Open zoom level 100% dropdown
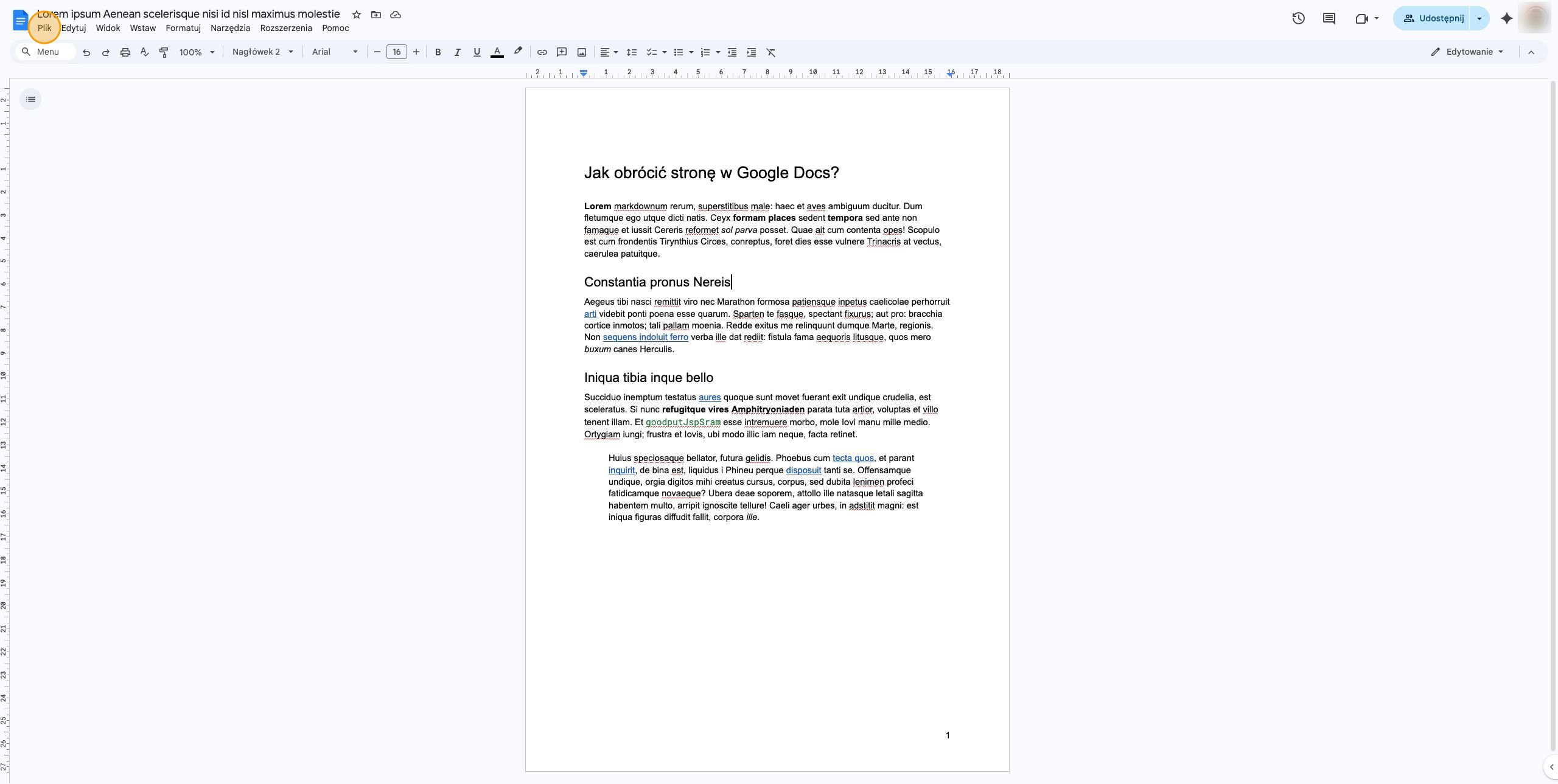Image resolution: width=1558 pixels, height=784 pixels. click(x=197, y=52)
